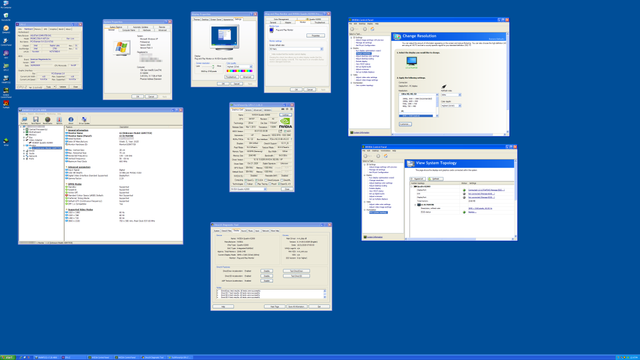
Task: Switch to Settings tab in Display Properties
Action: click(238, 19)
